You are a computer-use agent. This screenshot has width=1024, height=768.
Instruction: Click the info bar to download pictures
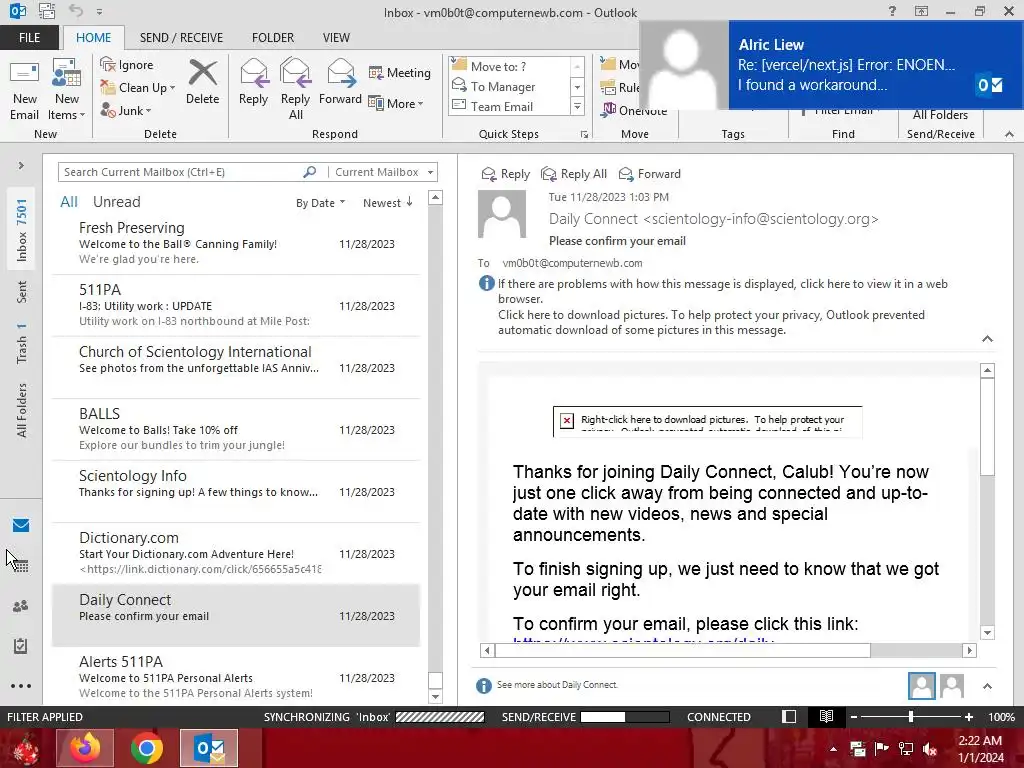(711, 322)
